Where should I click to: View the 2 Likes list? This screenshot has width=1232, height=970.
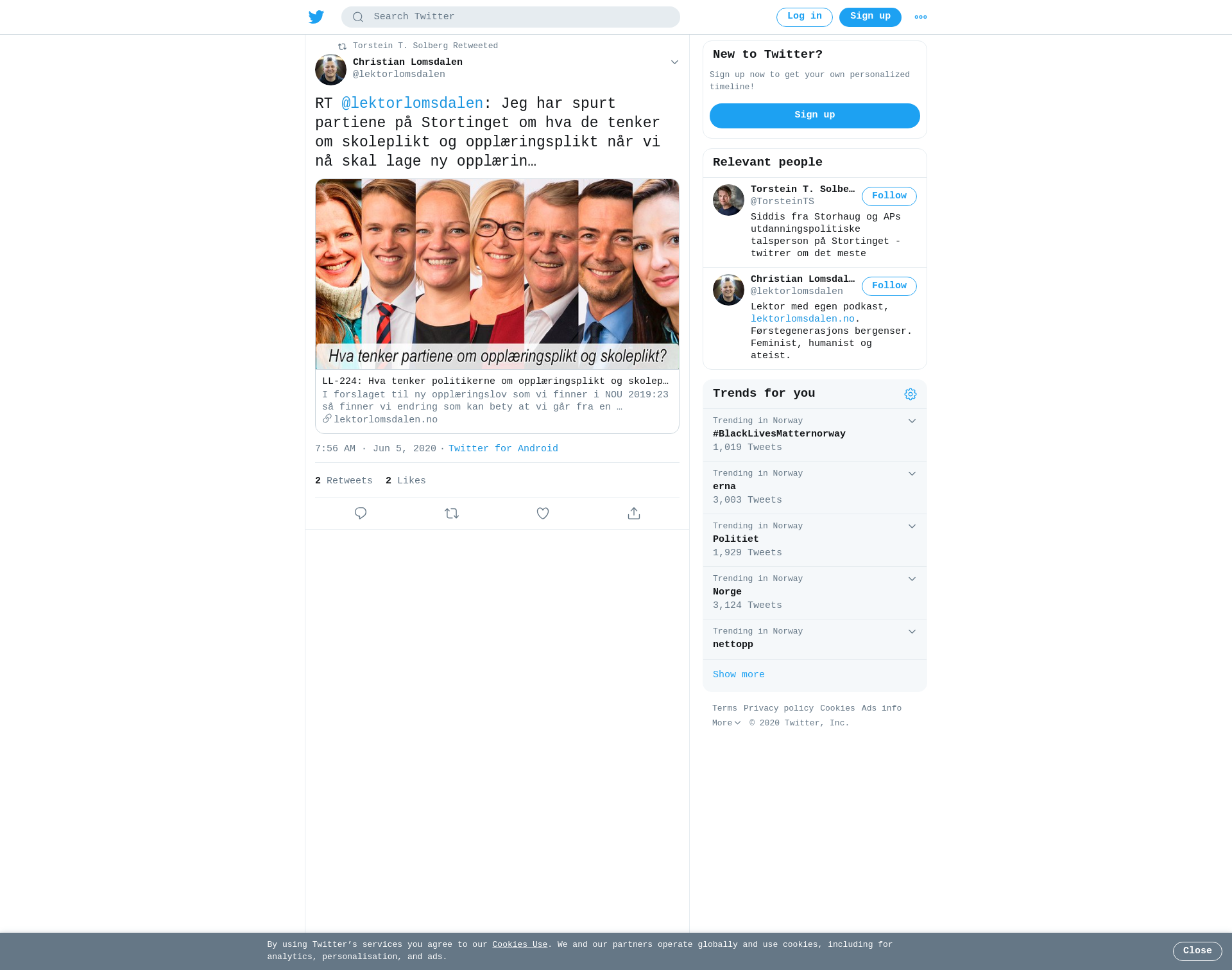pos(406,481)
